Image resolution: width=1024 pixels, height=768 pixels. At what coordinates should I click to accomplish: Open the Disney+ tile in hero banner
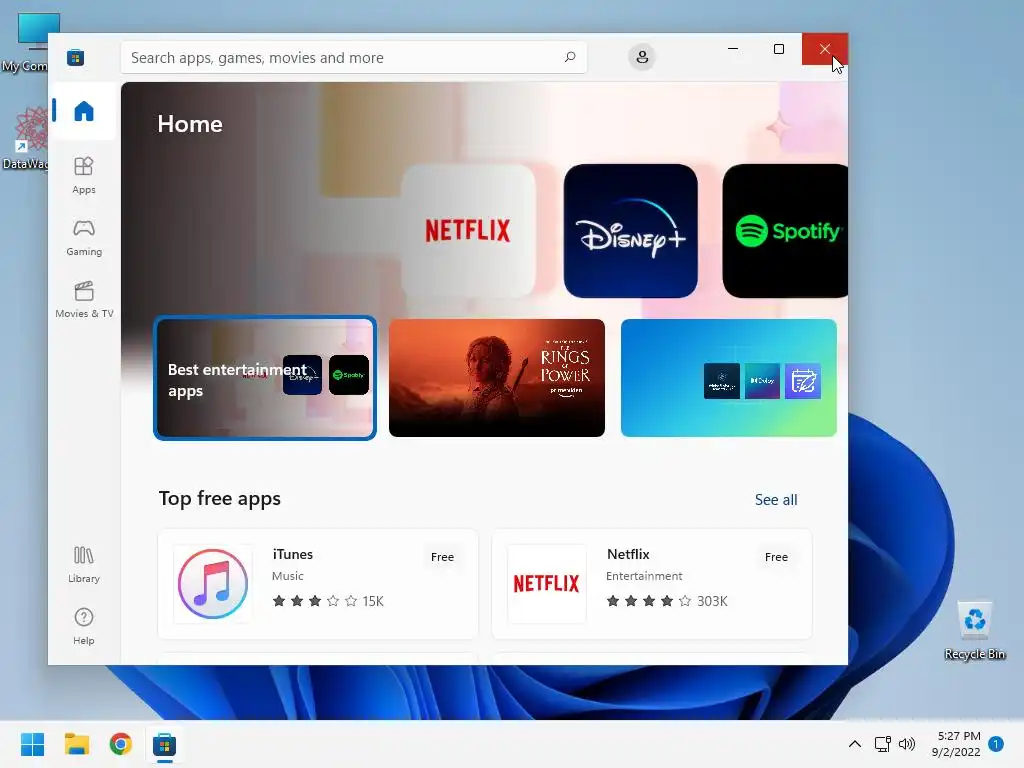631,231
